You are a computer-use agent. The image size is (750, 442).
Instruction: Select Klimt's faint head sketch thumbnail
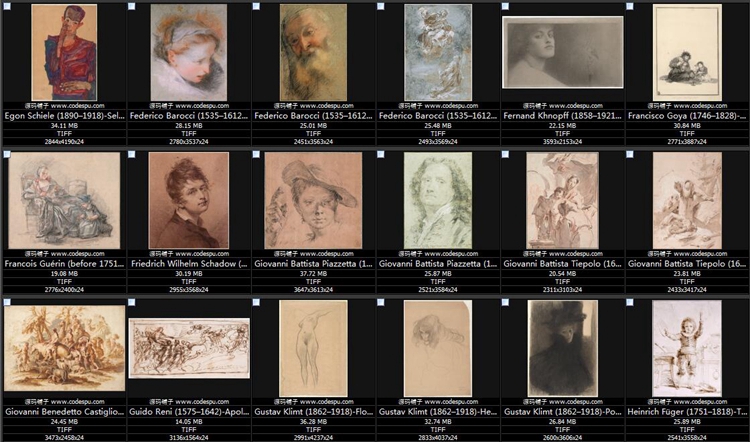(438, 348)
